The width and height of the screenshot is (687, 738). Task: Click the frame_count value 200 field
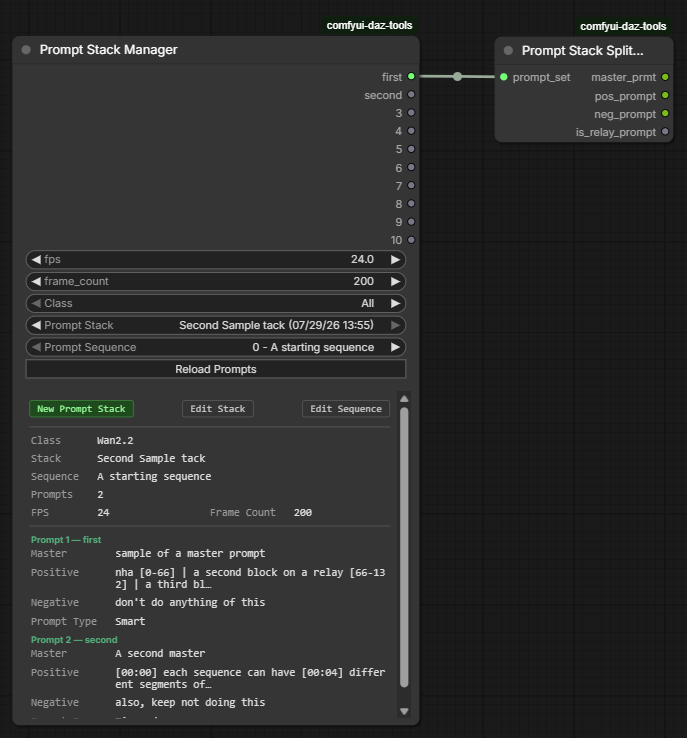point(216,281)
